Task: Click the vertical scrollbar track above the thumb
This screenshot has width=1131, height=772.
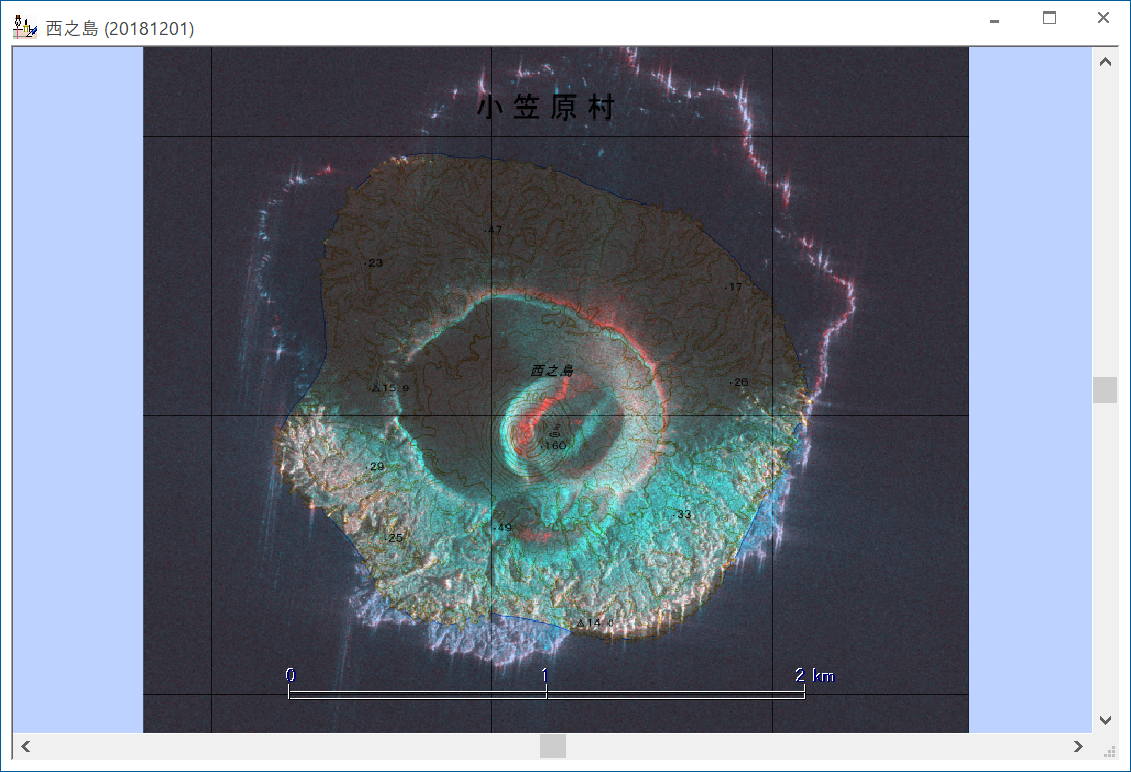Action: coord(1105,220)
